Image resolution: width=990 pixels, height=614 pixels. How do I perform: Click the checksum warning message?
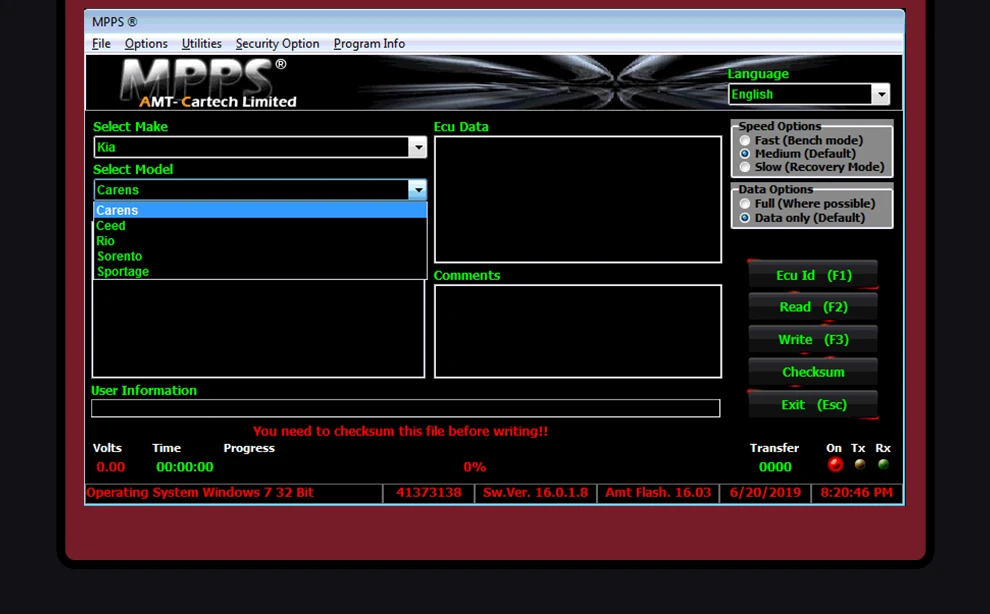(400, 431)
